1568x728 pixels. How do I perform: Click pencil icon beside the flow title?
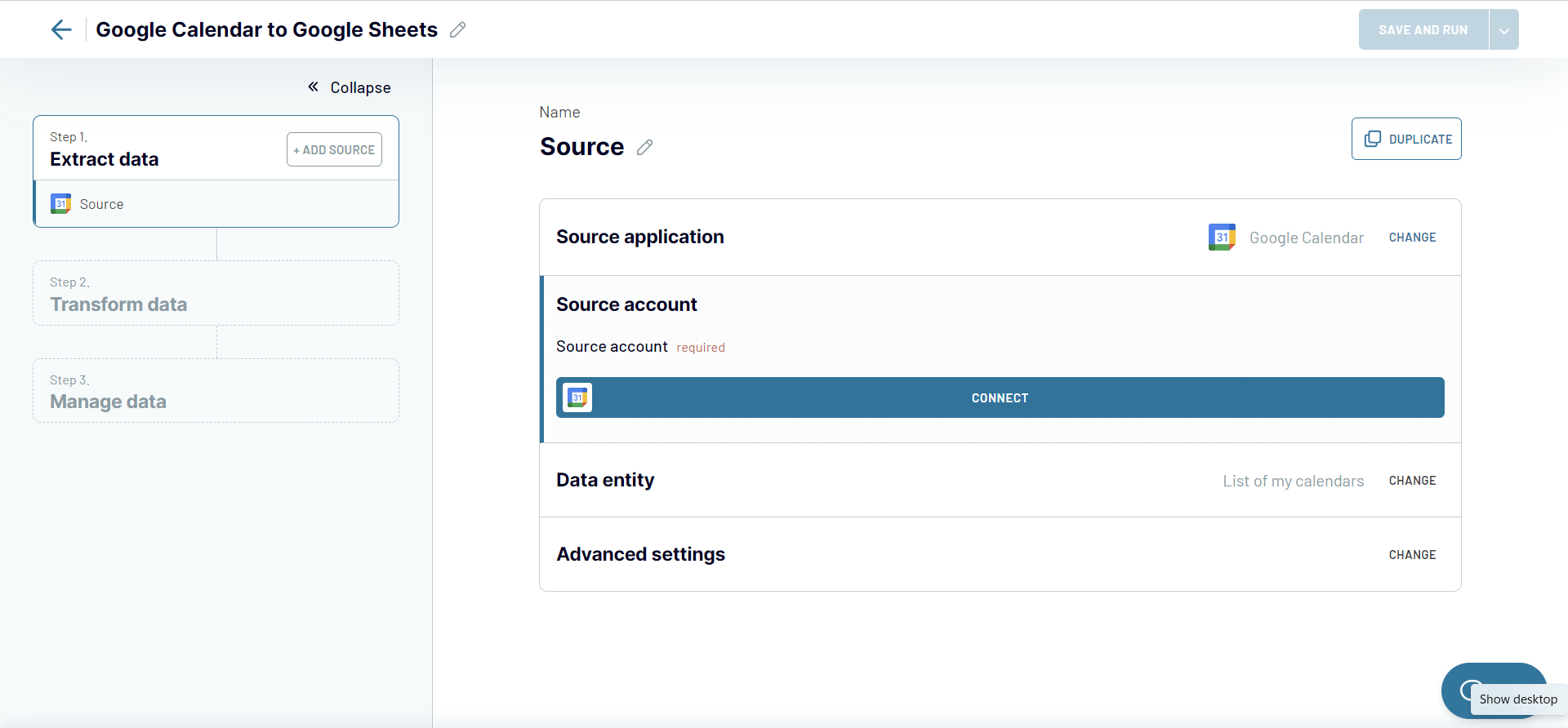point(458,30)
